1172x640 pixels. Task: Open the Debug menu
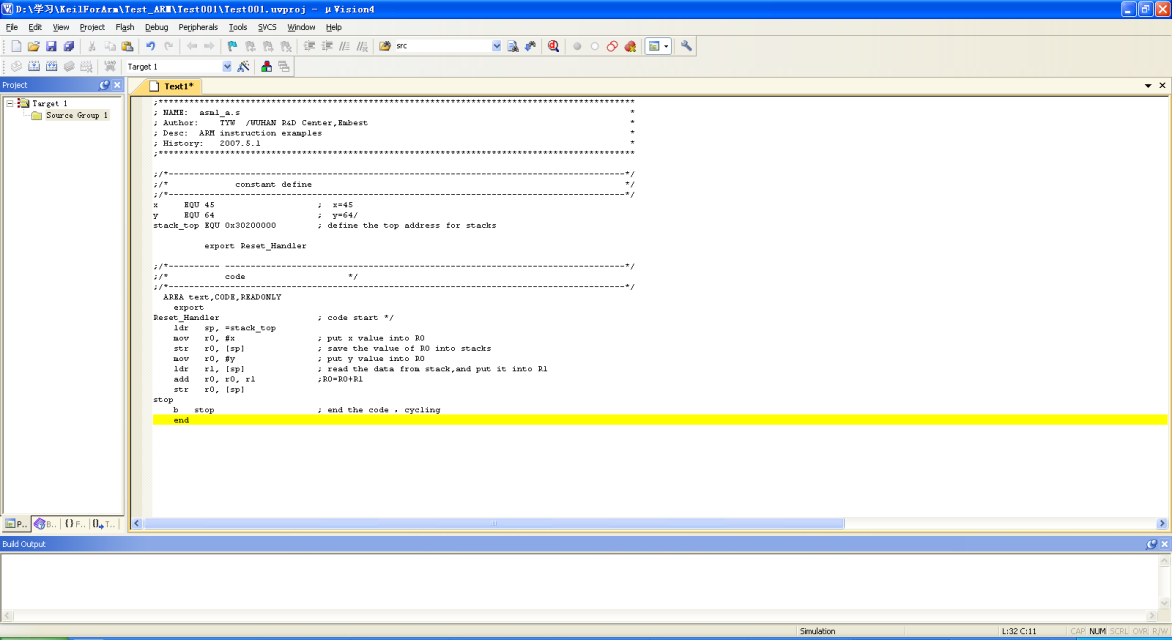pos(156,27)
